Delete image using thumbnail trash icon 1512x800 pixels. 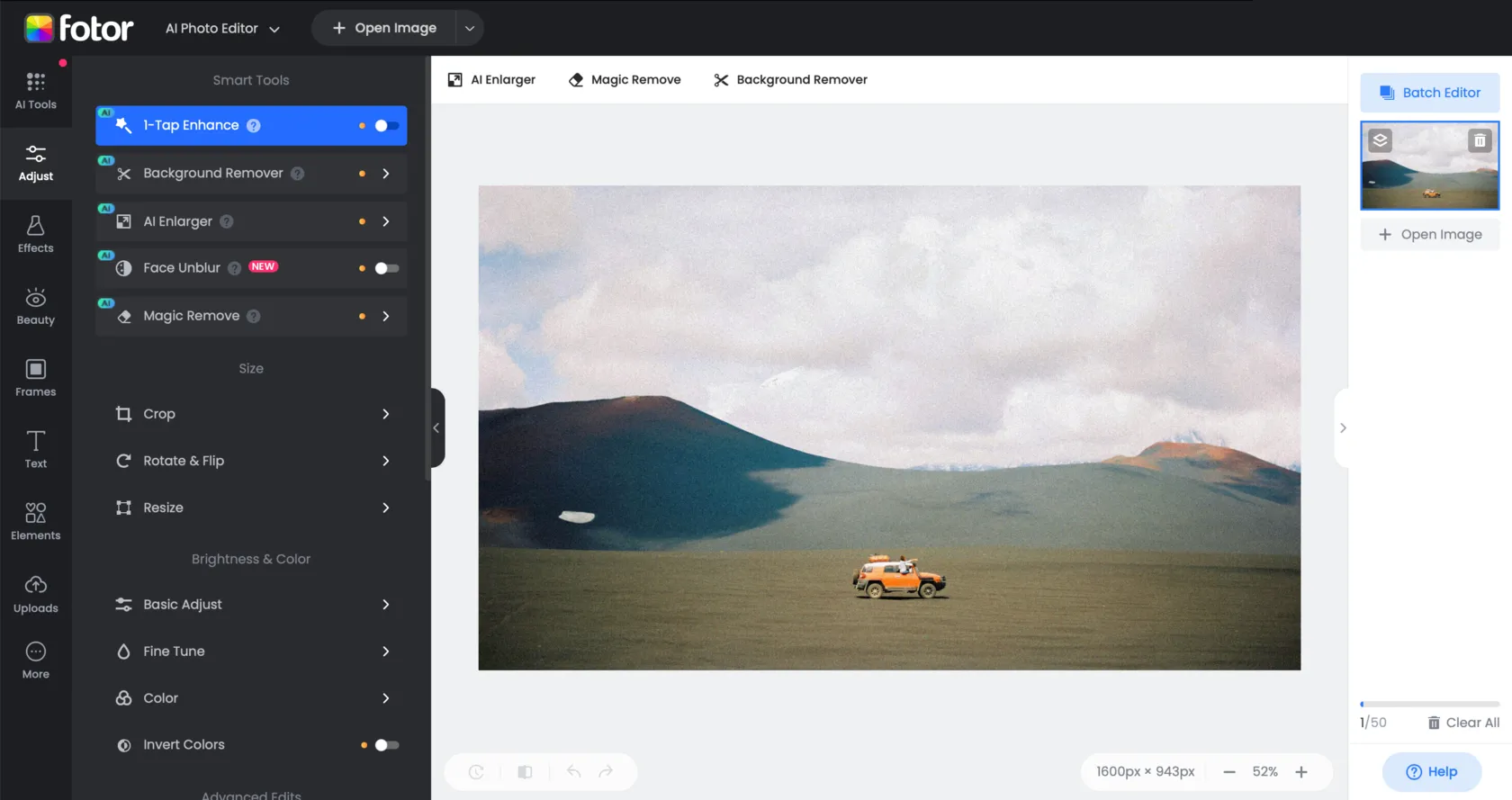tap(1480, 140)
